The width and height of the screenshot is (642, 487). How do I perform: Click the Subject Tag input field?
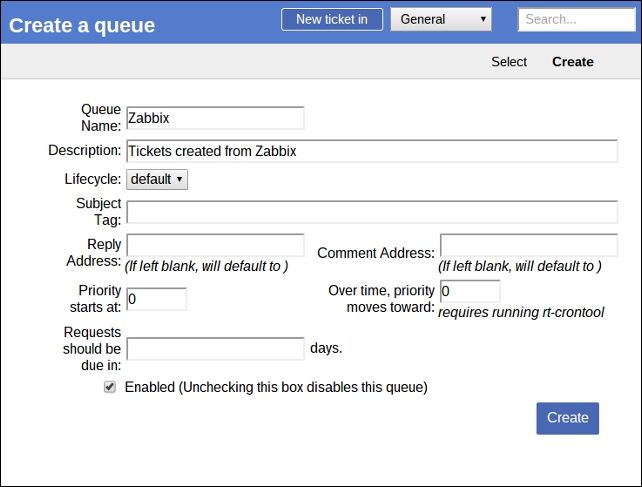(x=371, y=212)
